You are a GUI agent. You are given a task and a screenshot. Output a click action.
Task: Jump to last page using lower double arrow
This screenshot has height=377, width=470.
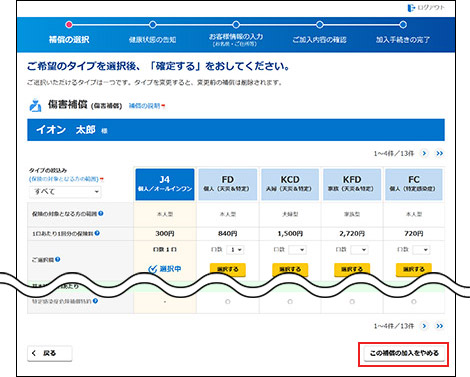[x=440, y=326]
